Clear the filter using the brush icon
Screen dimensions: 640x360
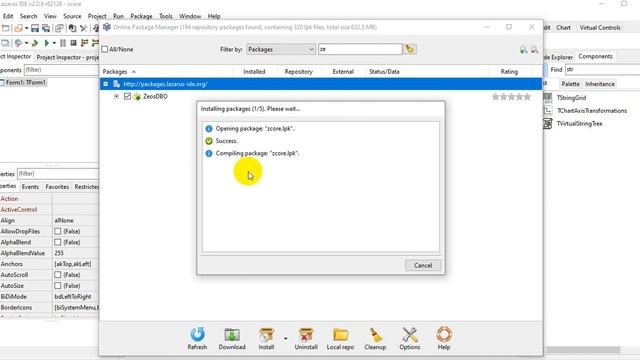(x=410, y=49)
